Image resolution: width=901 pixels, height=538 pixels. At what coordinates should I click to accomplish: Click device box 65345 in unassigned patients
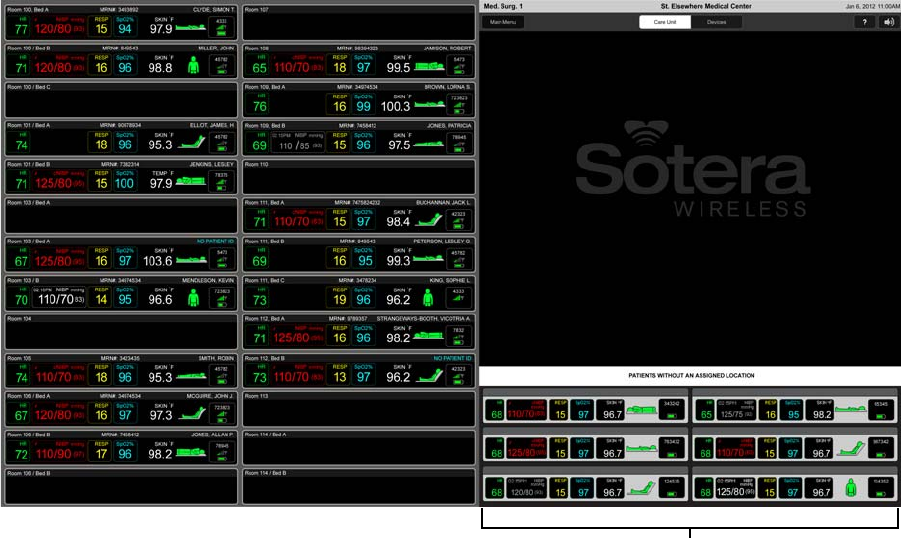[x=880, y=410]
